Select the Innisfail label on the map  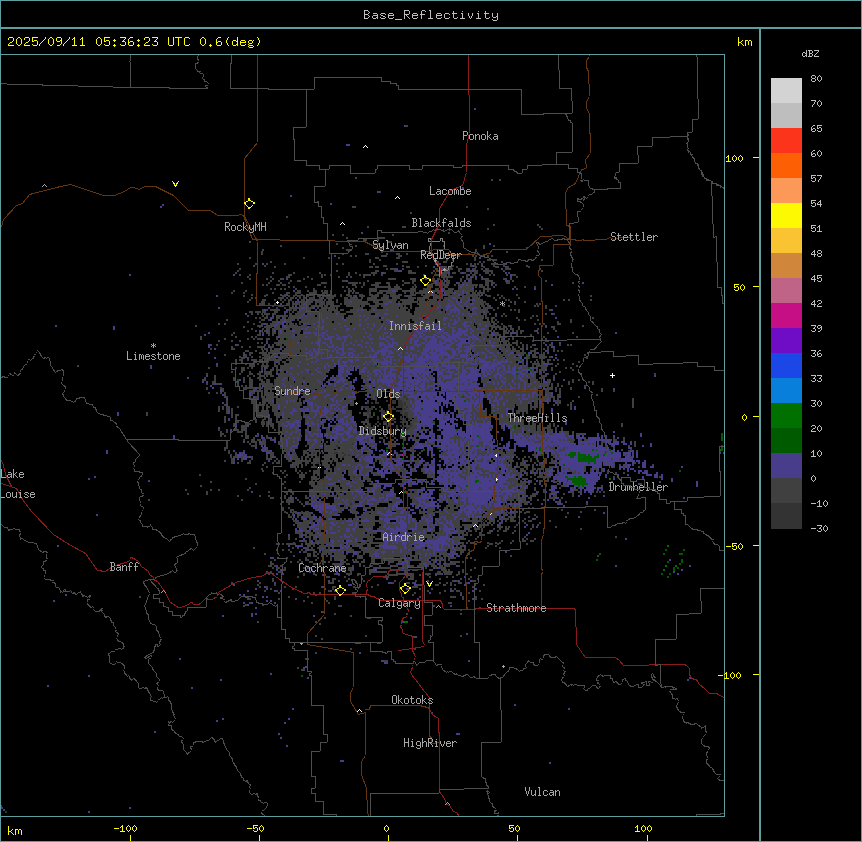pos(415,326)
